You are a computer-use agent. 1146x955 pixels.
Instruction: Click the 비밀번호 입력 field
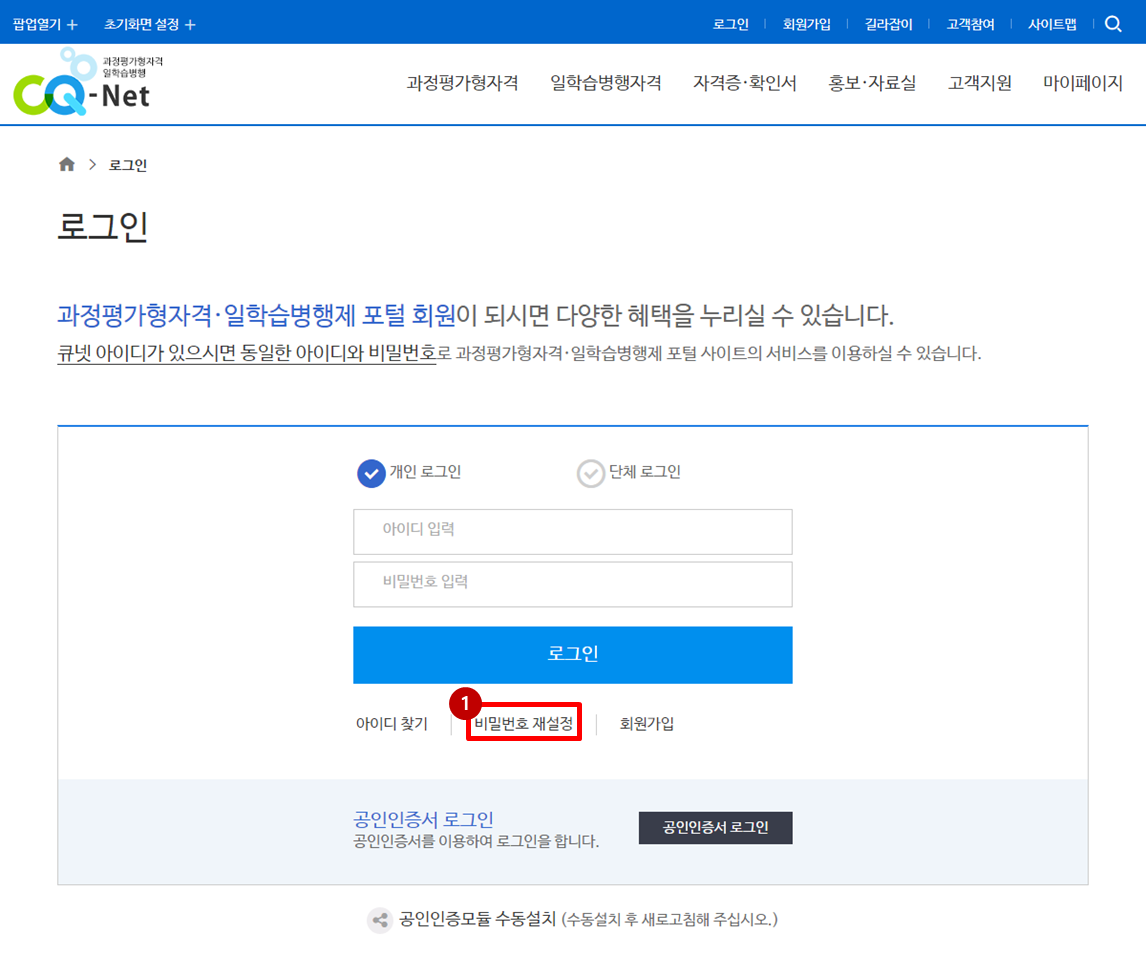pyautogui.click(x=572, y=584)
